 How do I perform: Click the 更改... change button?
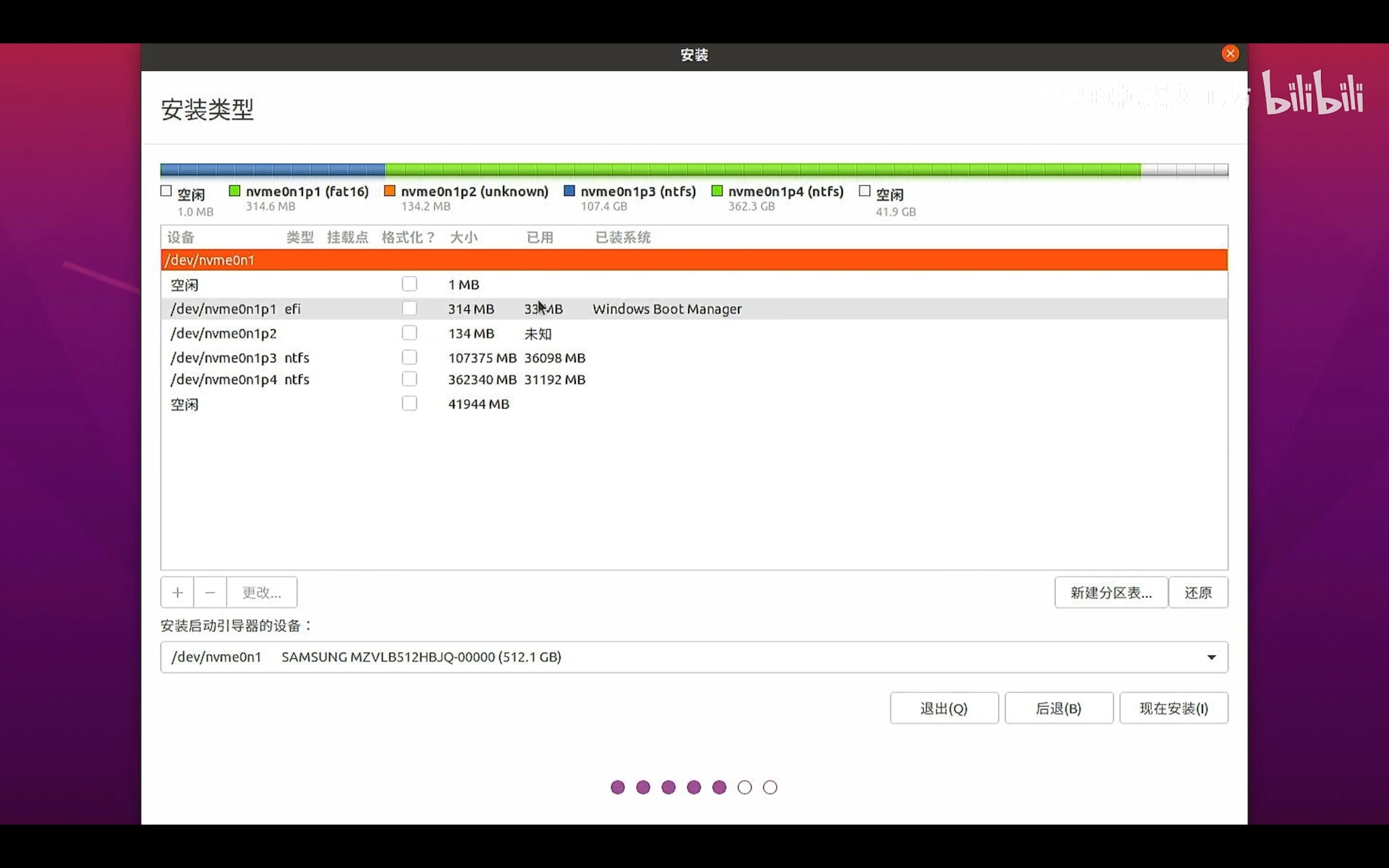(x=262, y=592)
